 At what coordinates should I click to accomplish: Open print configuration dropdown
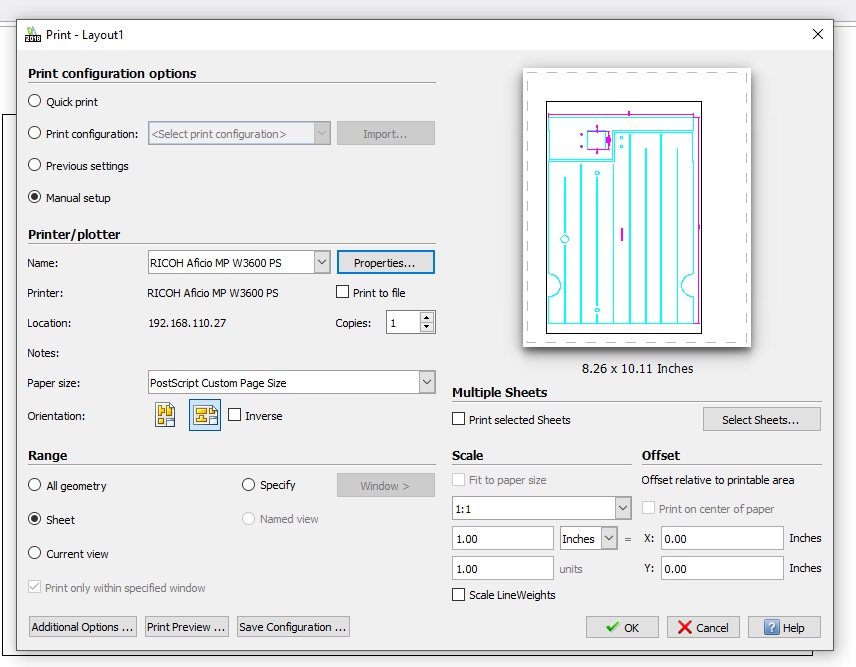(322, 133)
